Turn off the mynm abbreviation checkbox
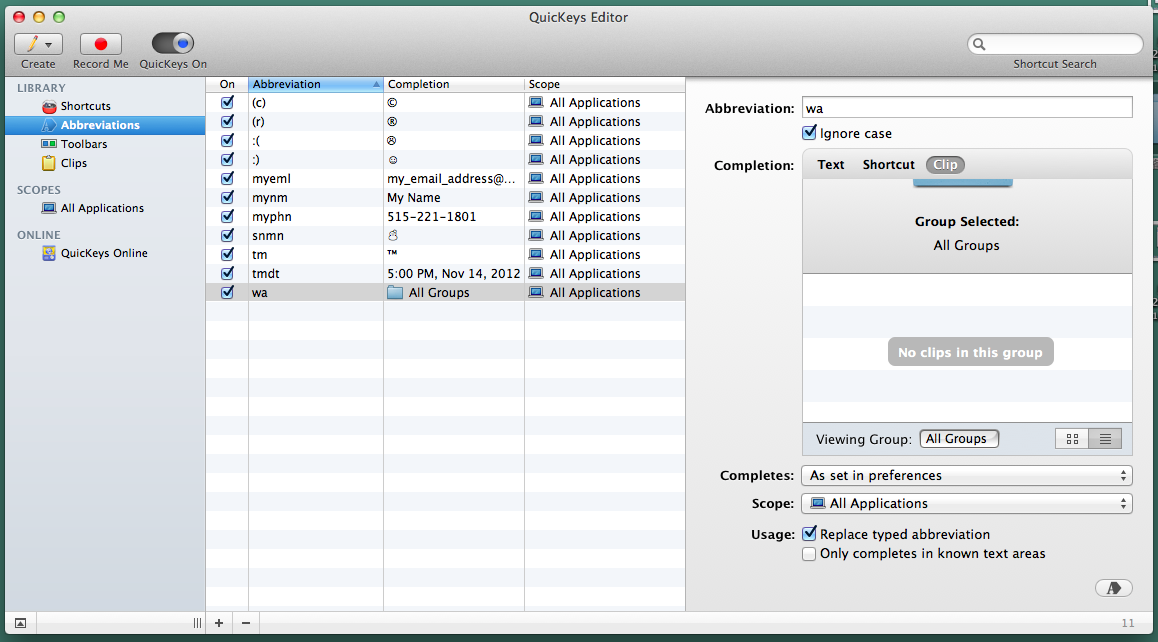1158x642 pixels. 227,197
